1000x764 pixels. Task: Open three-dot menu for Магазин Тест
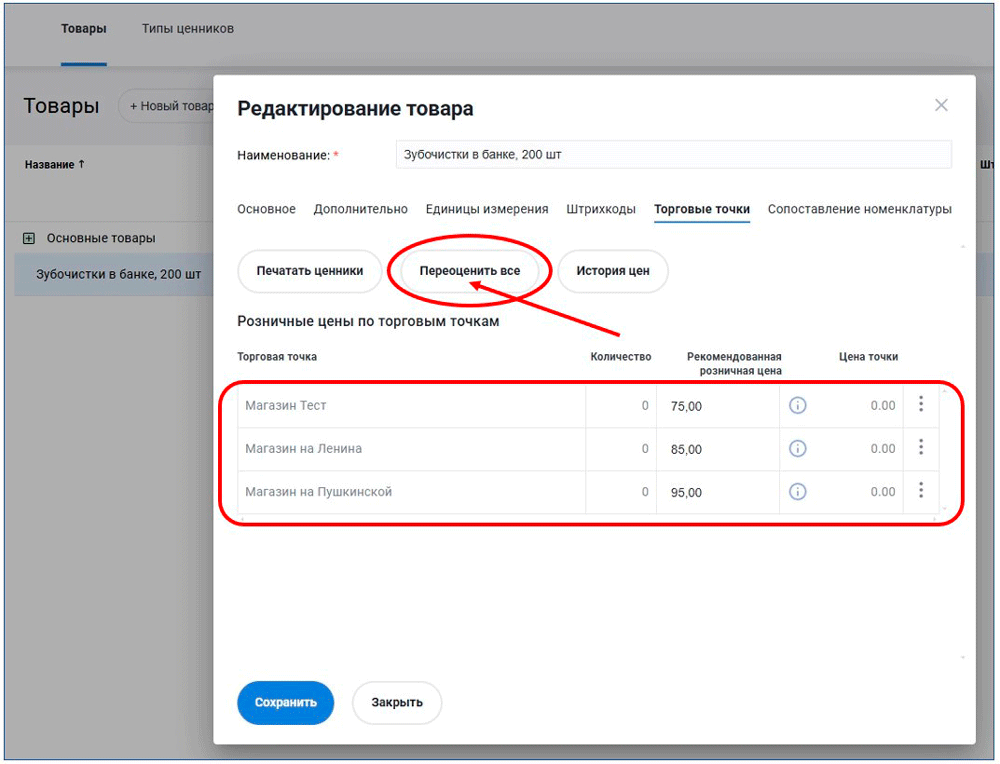pyautogui.click(x=920, y=404)
